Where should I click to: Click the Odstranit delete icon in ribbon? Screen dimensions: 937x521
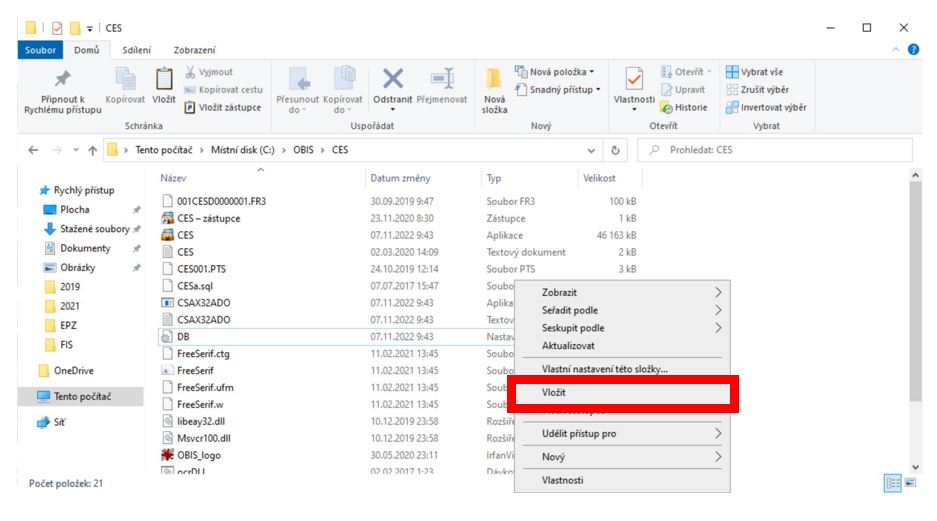[393, 79]
